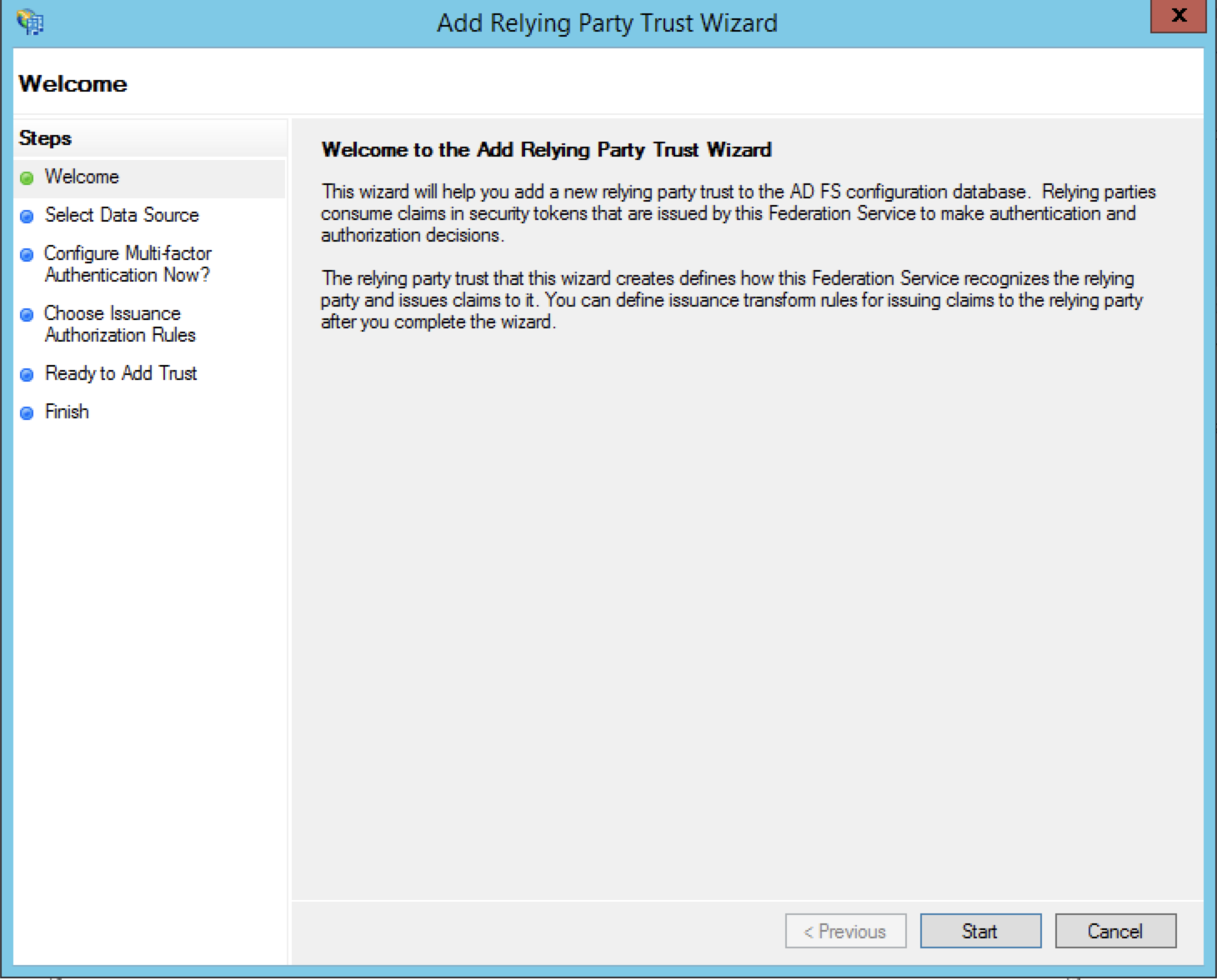Select the Ready to Add Trust step

point(121,373)
